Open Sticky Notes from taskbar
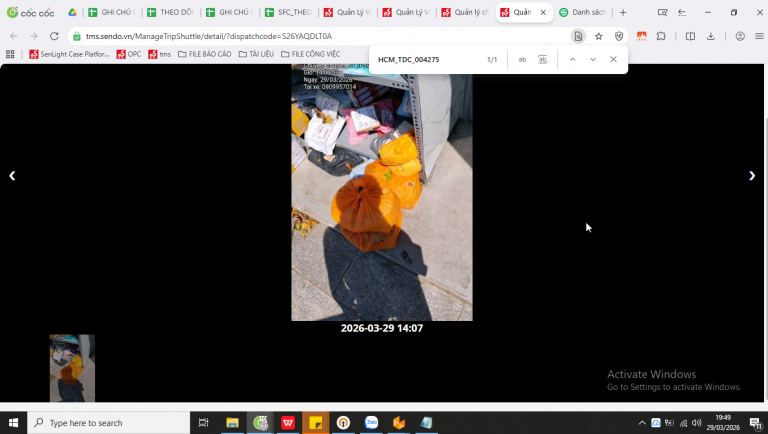This screenshot has height=434, width=768. point(316,423)
